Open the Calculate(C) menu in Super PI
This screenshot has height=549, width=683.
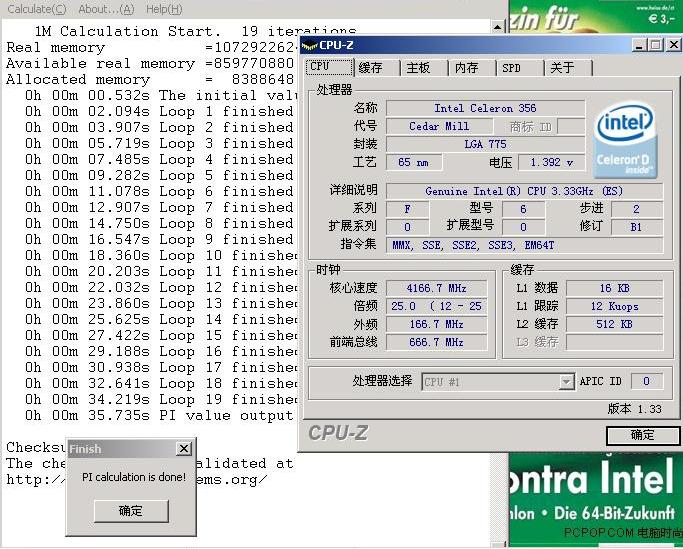click(37, 9)
